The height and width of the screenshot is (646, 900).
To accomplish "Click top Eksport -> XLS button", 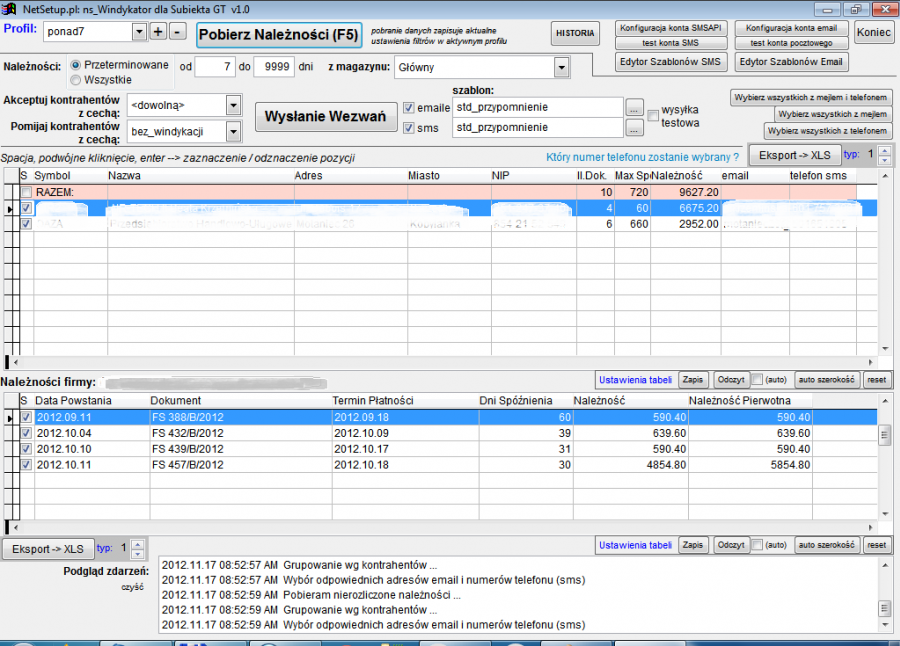I will pos(795,155).
